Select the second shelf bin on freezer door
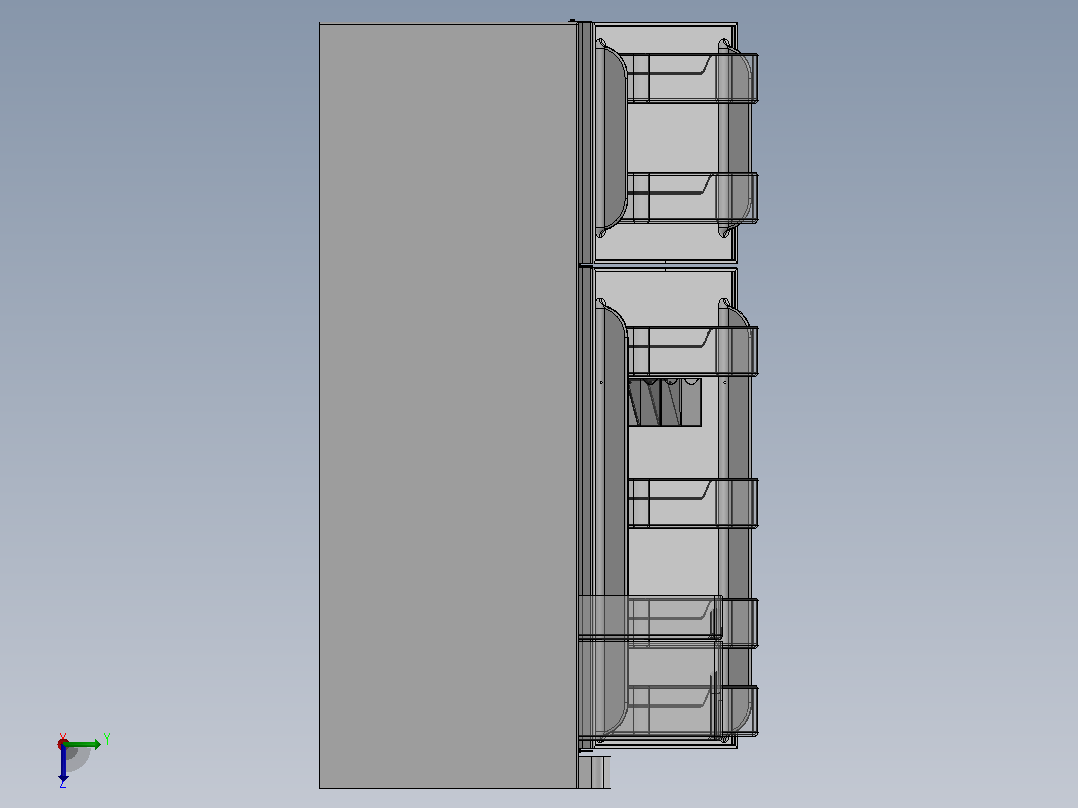This screenshot has width=1078, height=808. [x=692, y=198]
